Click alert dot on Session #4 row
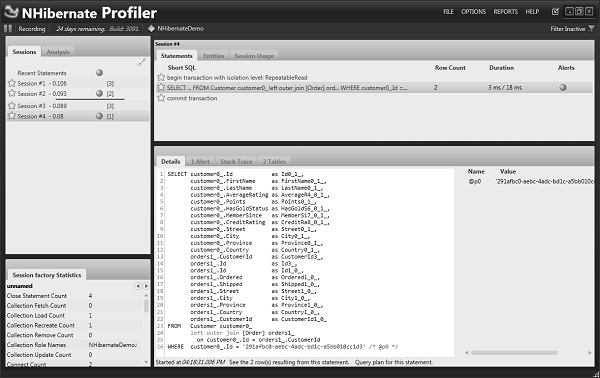Viewport: 600px width, 378px height. tap(99, 116)
